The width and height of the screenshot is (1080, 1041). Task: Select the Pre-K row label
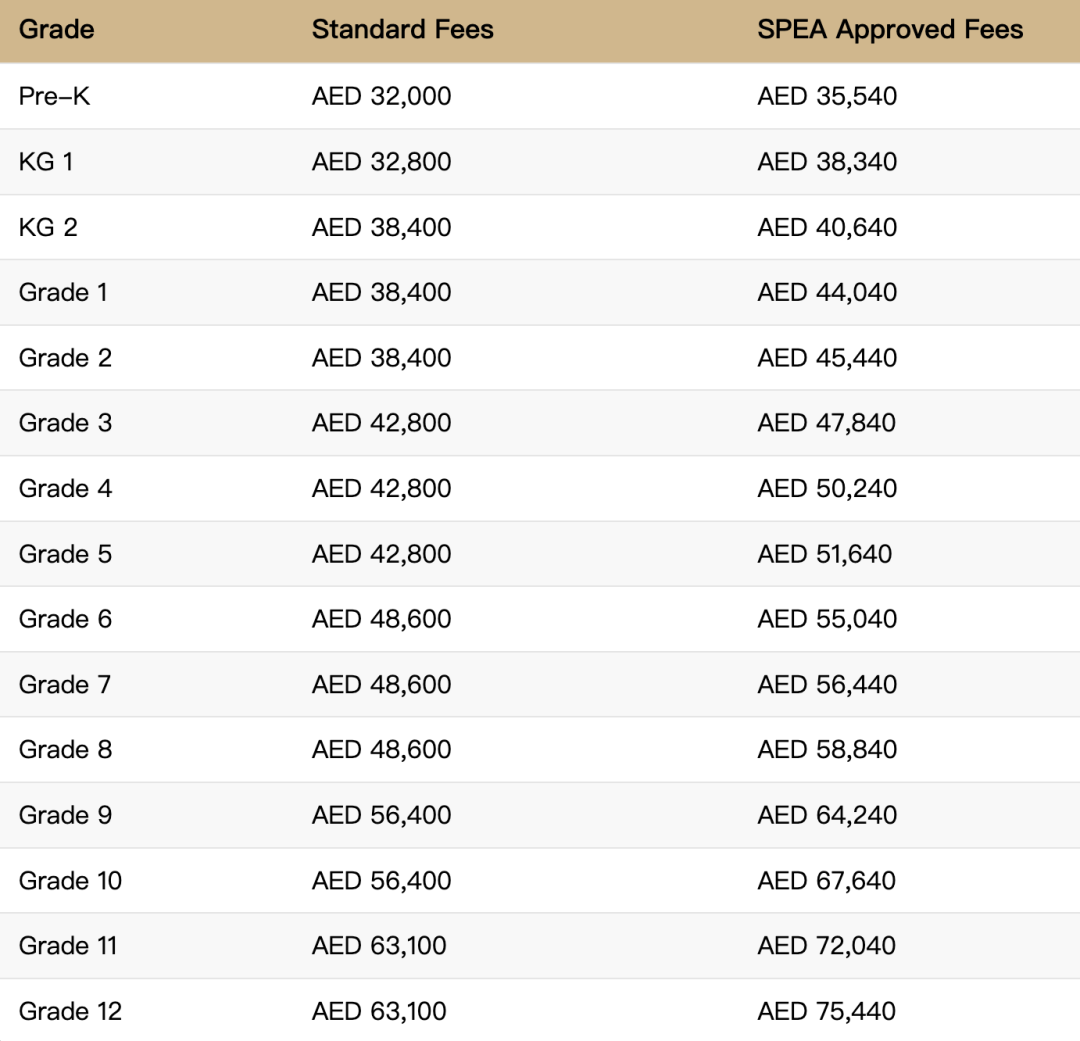coord(54,96)
